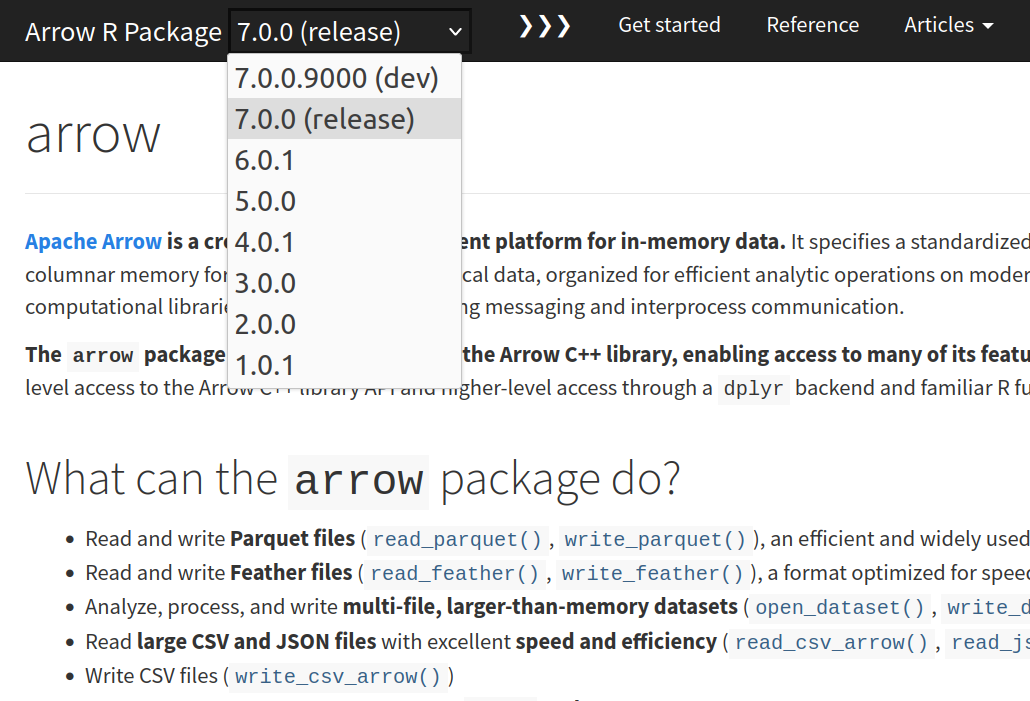Image resolution: width=1030 pixels, height=701 pixels.
Task: Select 7.0.0.9000 (dev) version option
Action: click(x=336, y=78)
